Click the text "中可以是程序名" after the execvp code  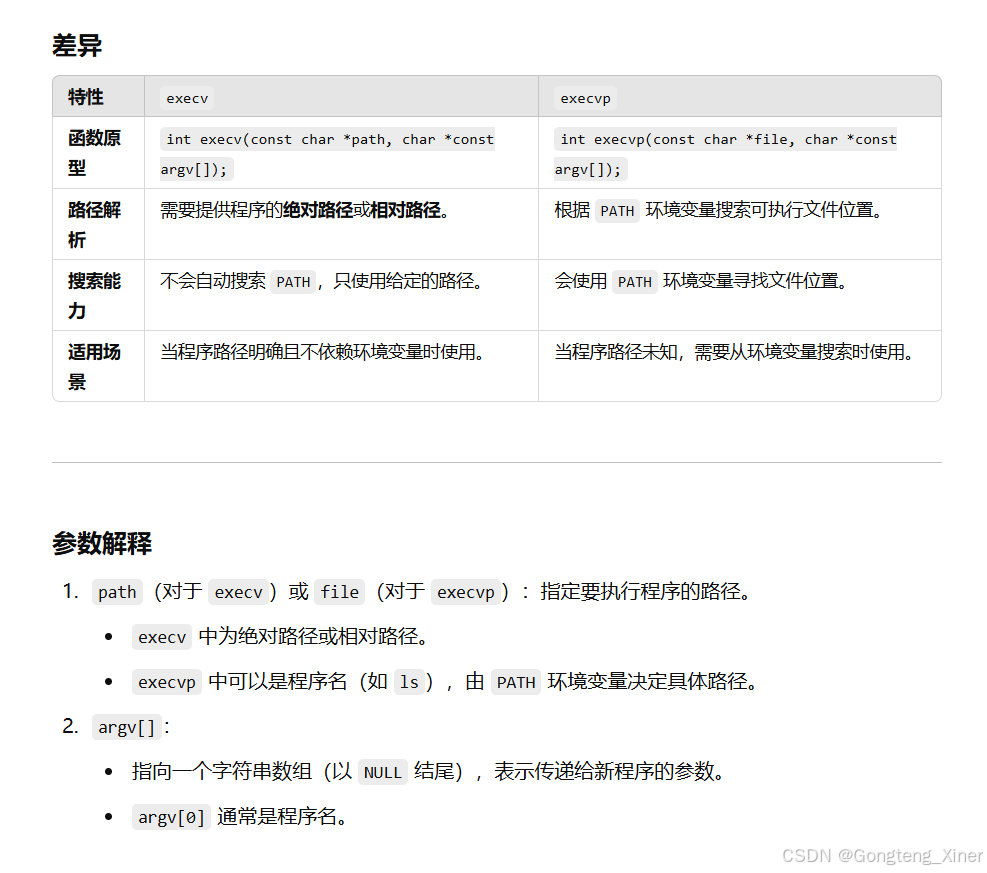[278, 682]
